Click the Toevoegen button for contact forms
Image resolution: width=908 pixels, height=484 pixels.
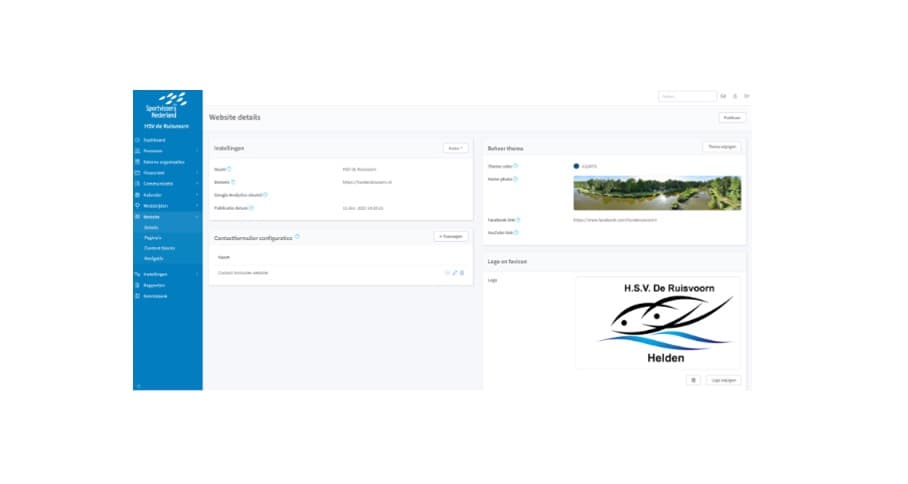(x=451, y=236)
